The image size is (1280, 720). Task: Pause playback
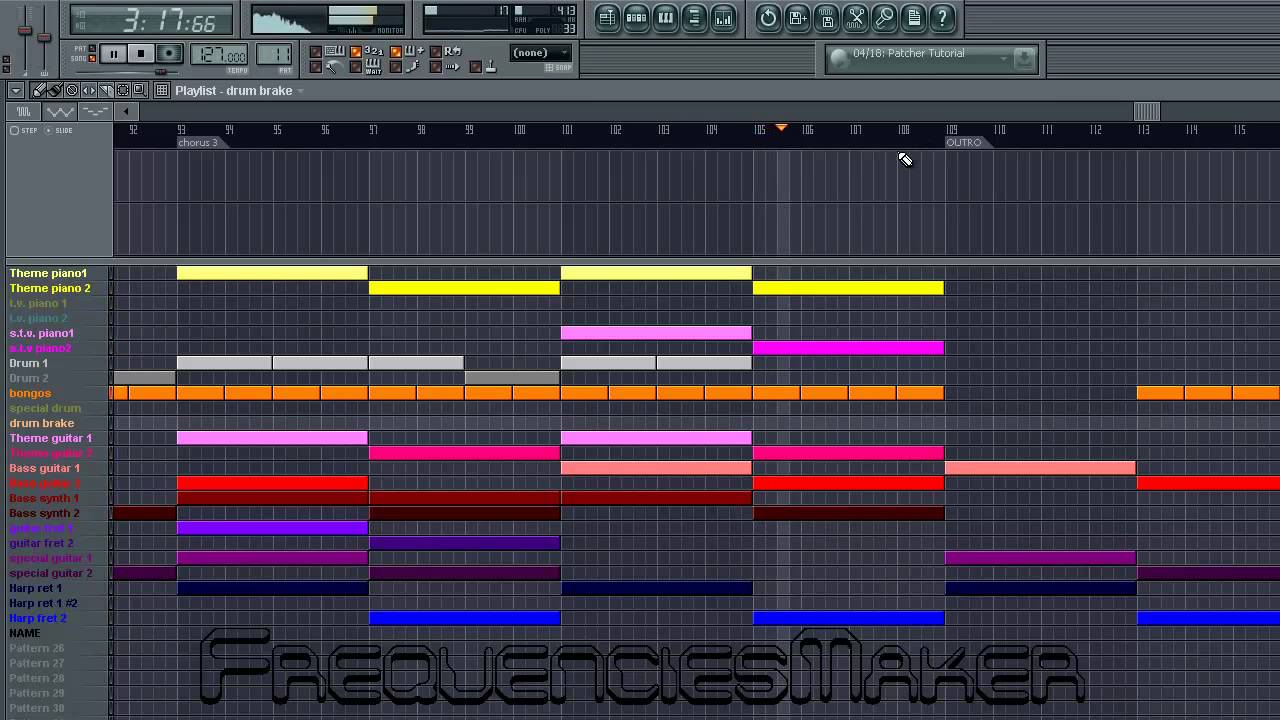coord(113,53)
